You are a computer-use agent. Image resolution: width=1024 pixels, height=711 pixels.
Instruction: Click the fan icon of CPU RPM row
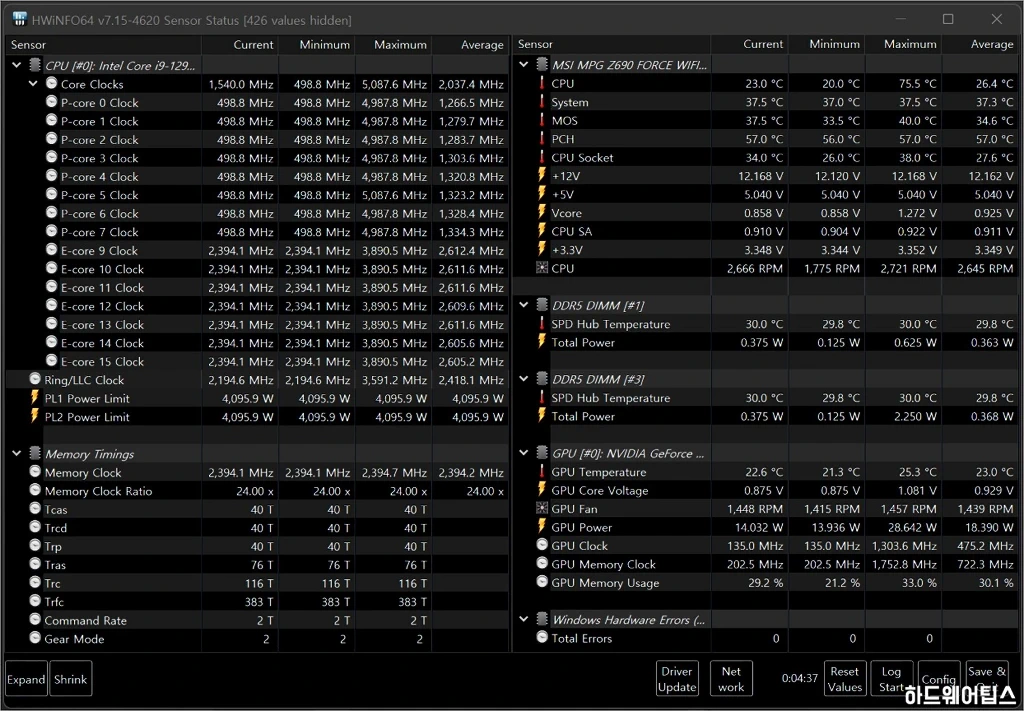(541, 268)
